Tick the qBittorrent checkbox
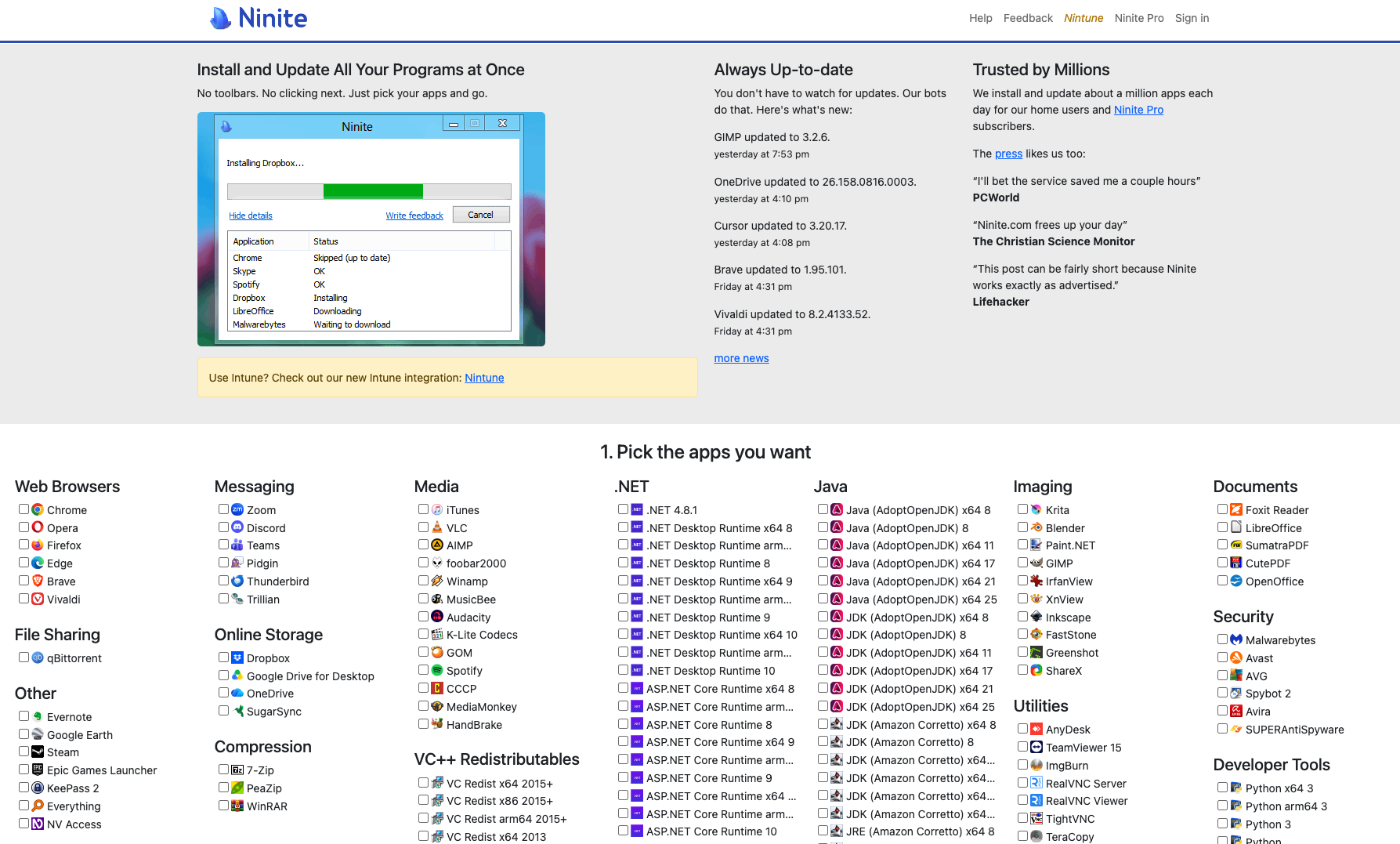The width and height of the screenshot is (1400, 844). tap(24, 657)
